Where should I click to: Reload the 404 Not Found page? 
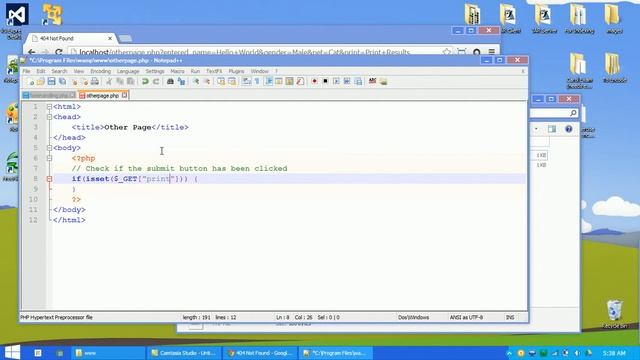click(x=59, y=52)
